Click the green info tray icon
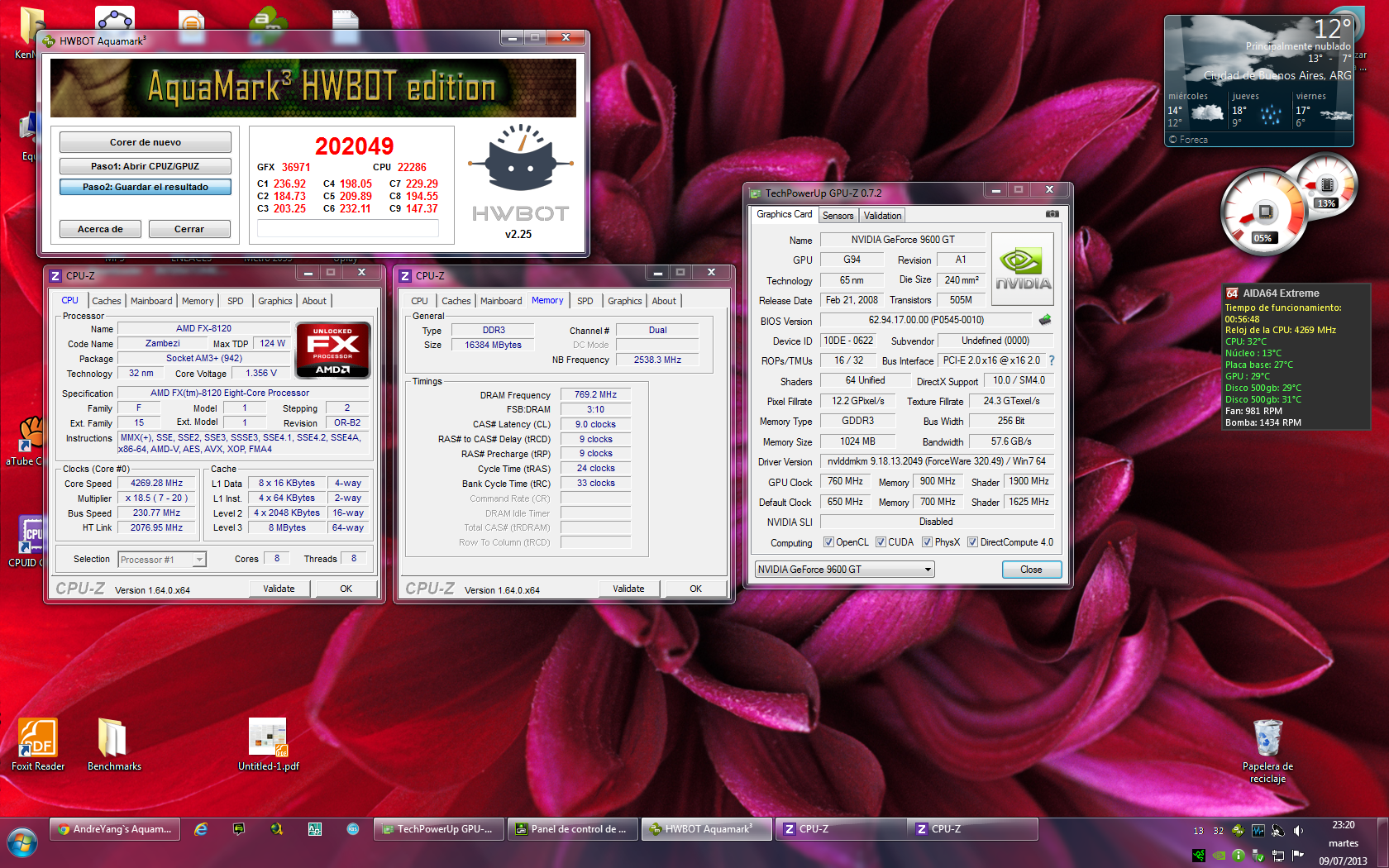The height and width of the screenshot is (868, 1389). [x=1239, y=855]
